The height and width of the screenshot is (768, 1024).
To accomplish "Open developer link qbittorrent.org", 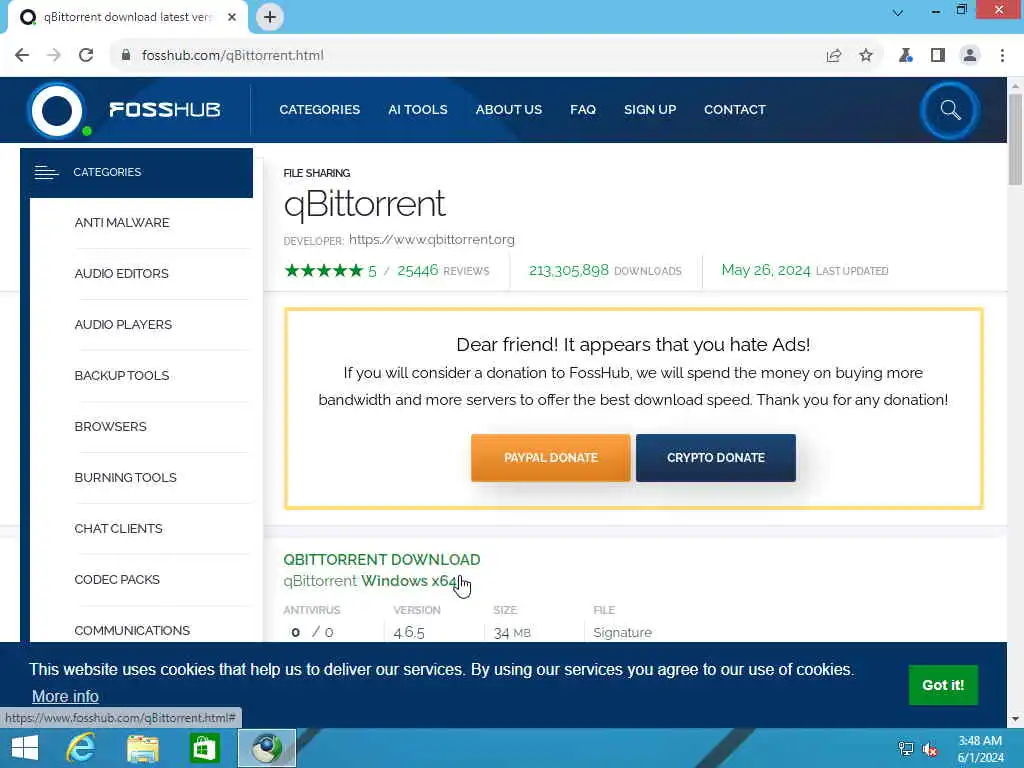I will pyautogui.click(x=432, y=240).
